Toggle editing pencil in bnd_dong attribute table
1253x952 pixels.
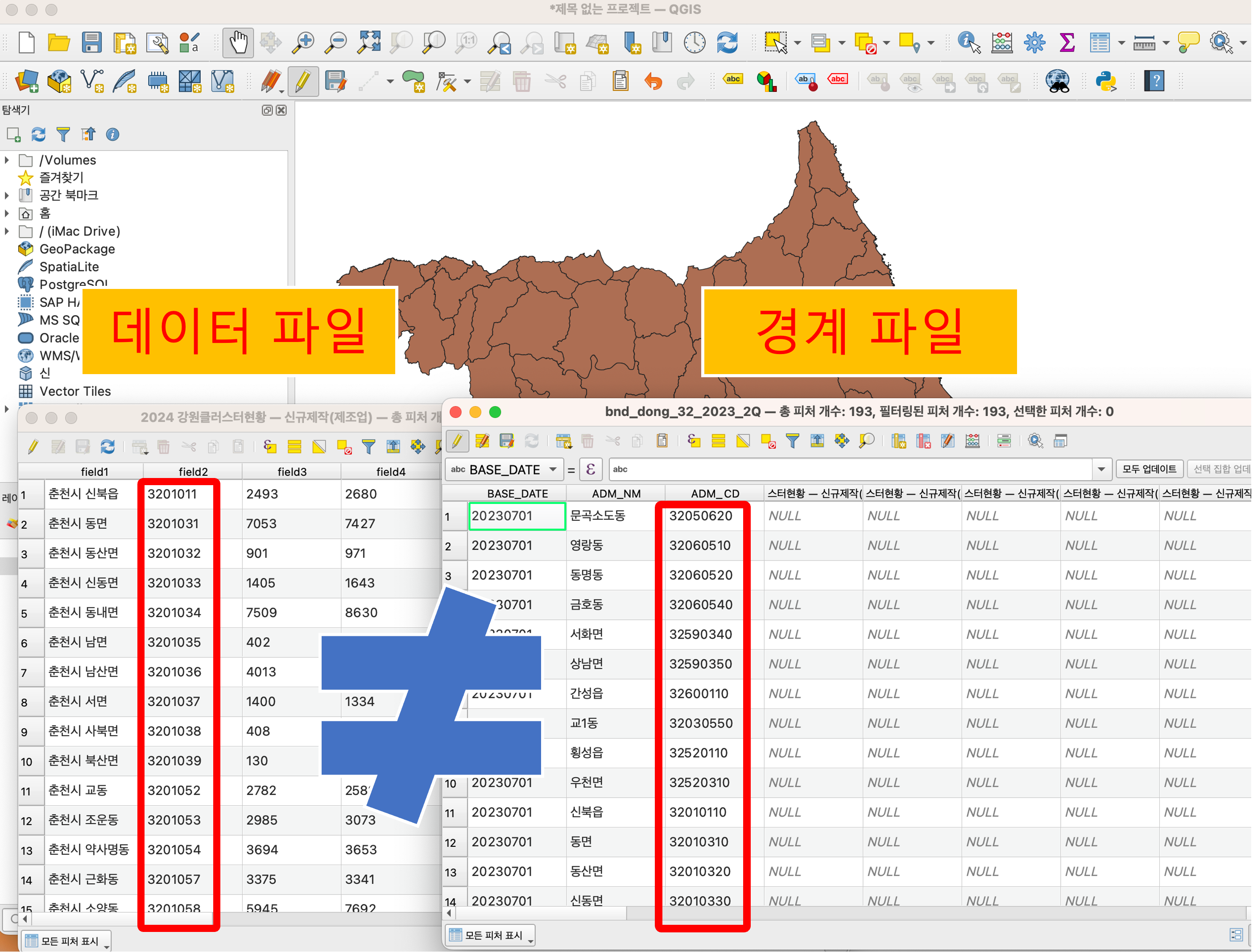coord(457,441)
